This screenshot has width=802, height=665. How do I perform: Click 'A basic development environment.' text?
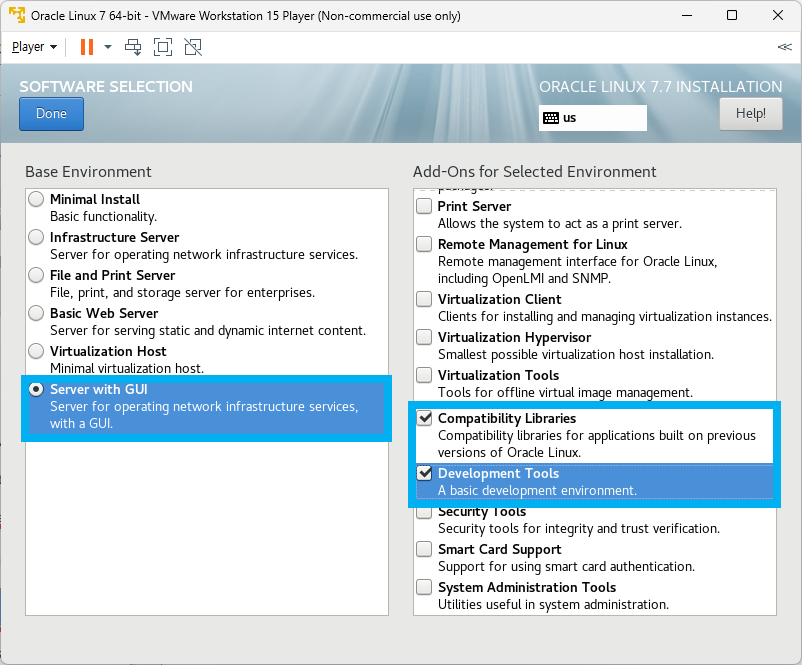click(537, 491)
